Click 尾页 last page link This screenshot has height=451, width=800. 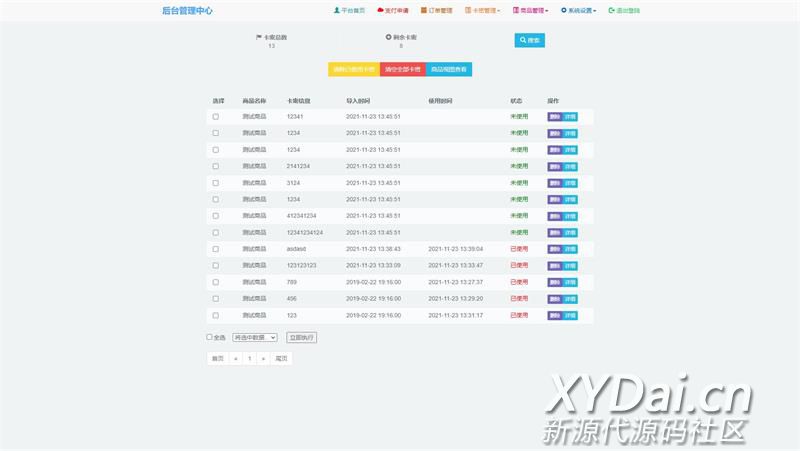tap(281, 358)
